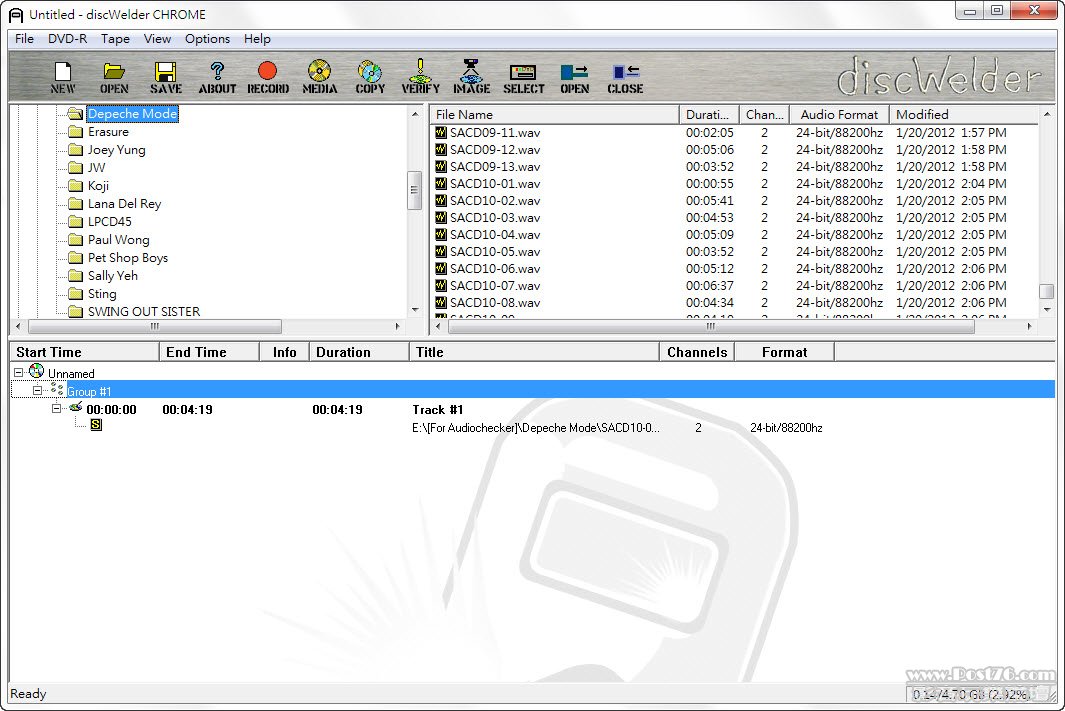Sort files by the File Name column
1065x711 pixels.
[x=554, y=115]
